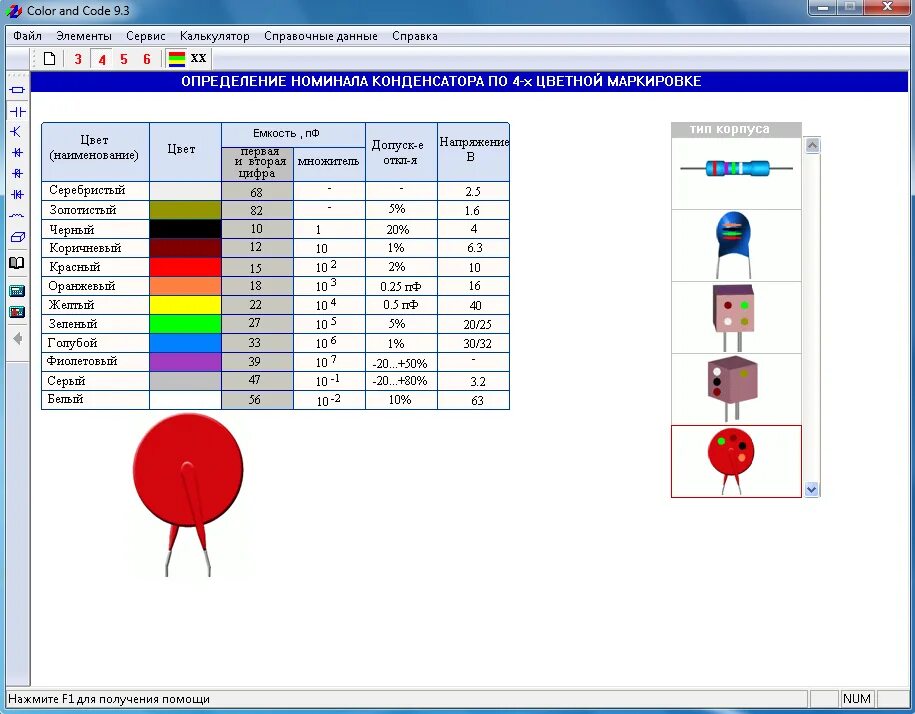Click voltage cell 6.3
915x714 pixels.
[x=474, y=248]
